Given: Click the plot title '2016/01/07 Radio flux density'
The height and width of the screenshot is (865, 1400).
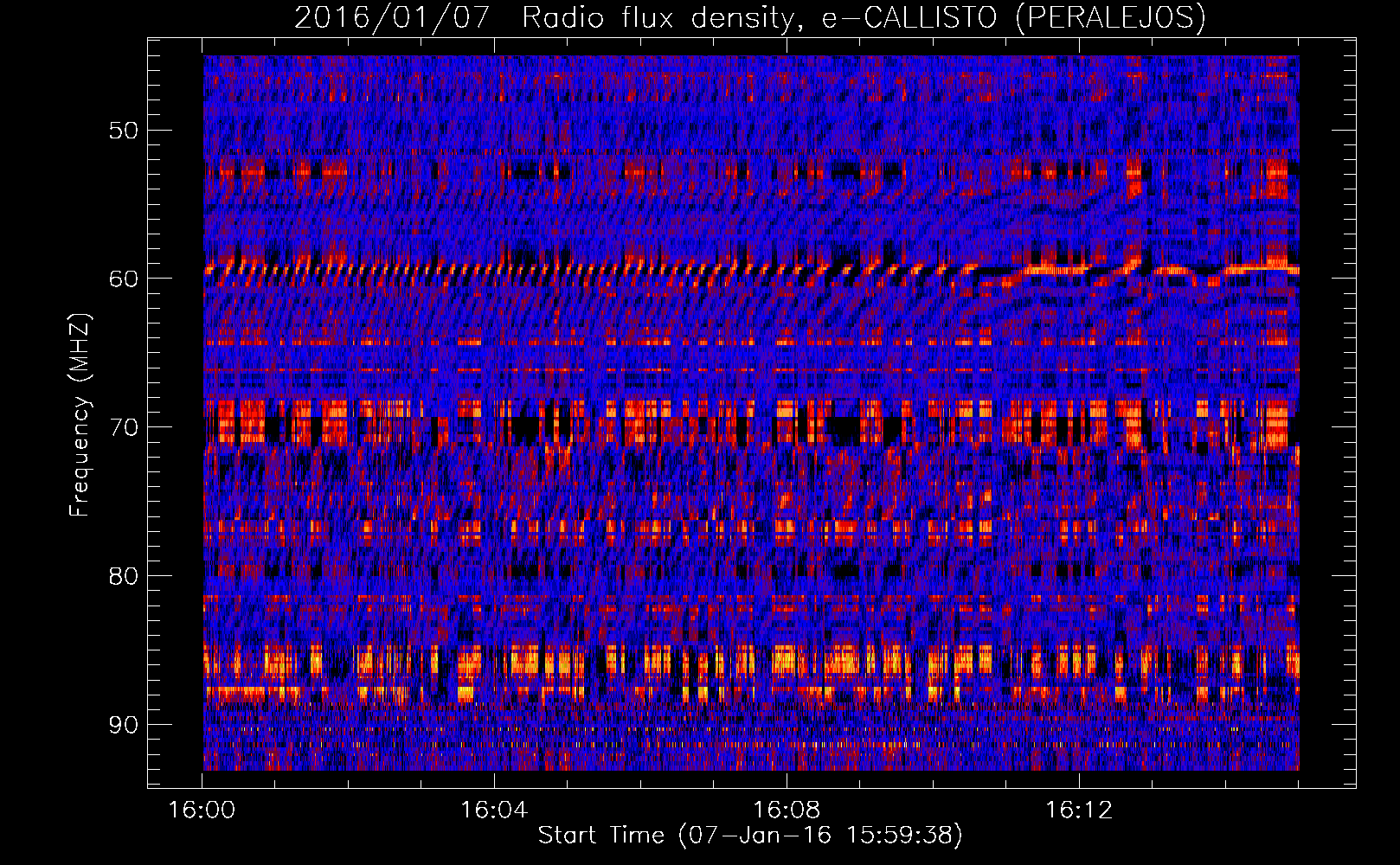Looking at the screenshot, I should pos(749,17).
